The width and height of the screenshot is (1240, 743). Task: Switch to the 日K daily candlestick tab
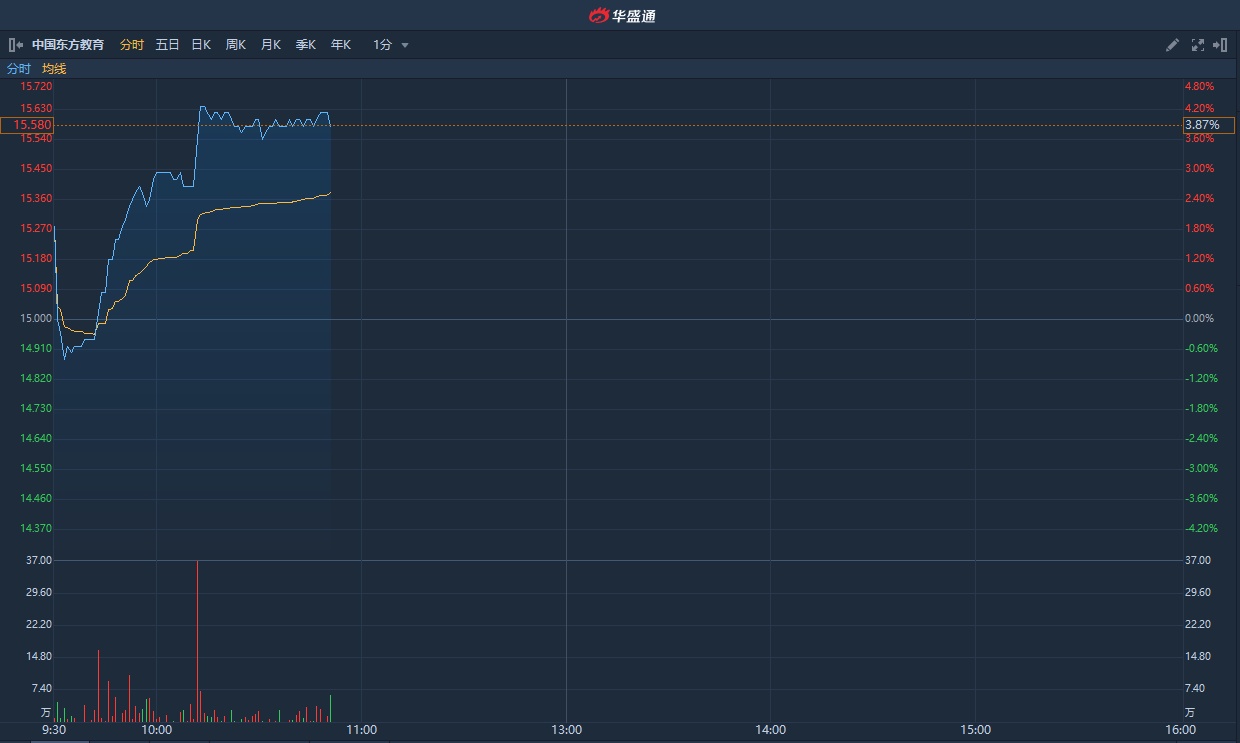coord(201,45)
